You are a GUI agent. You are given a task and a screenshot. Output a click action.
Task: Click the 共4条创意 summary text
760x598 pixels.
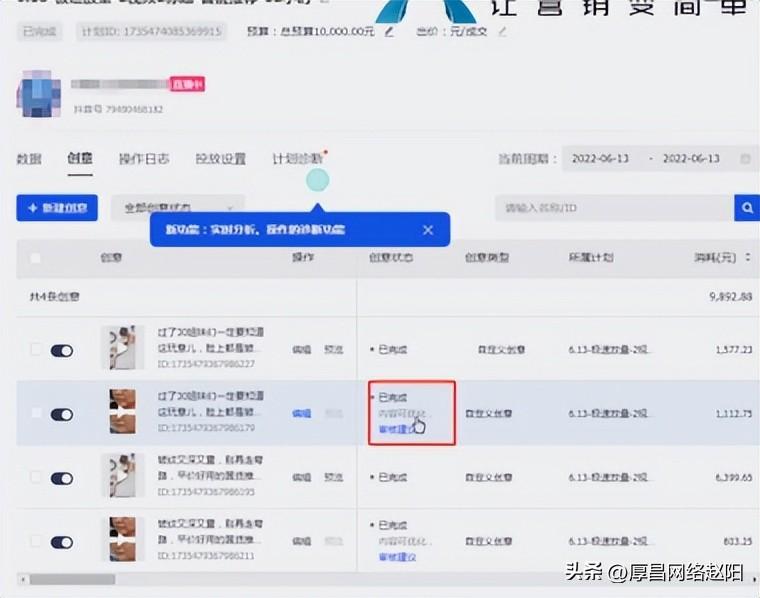[x=55, y=297]
